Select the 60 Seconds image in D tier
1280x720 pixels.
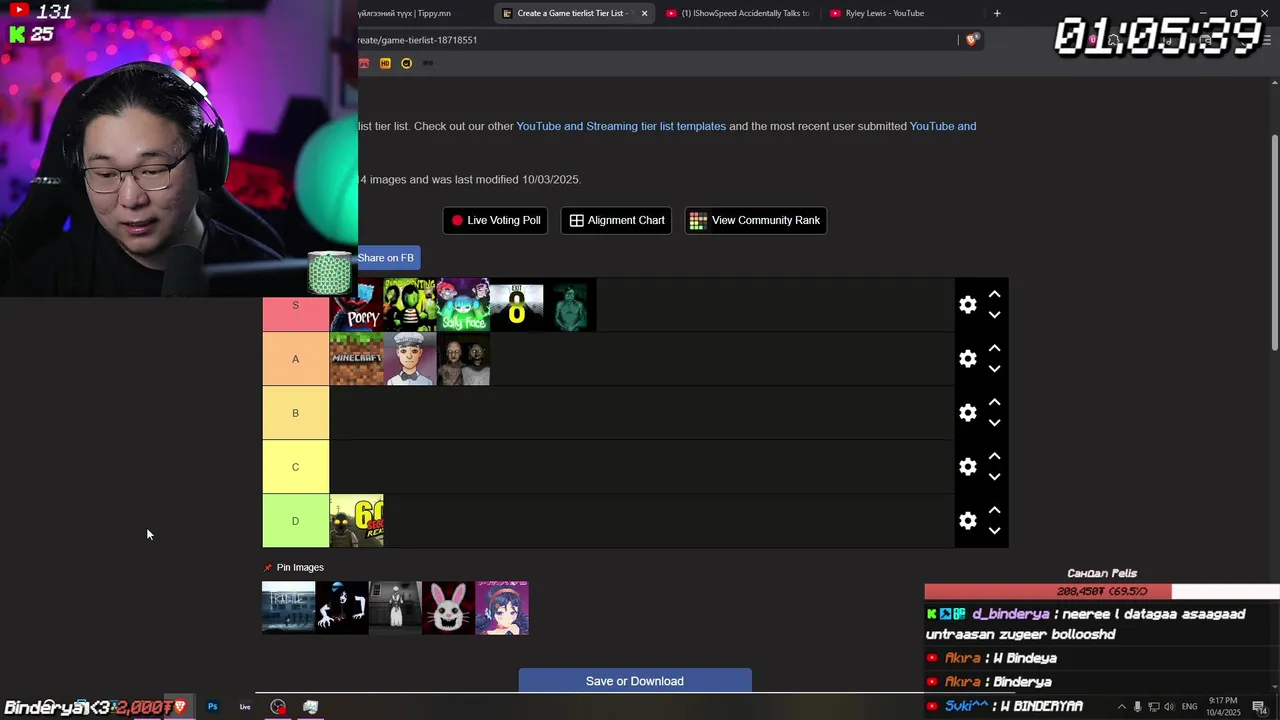357,521
